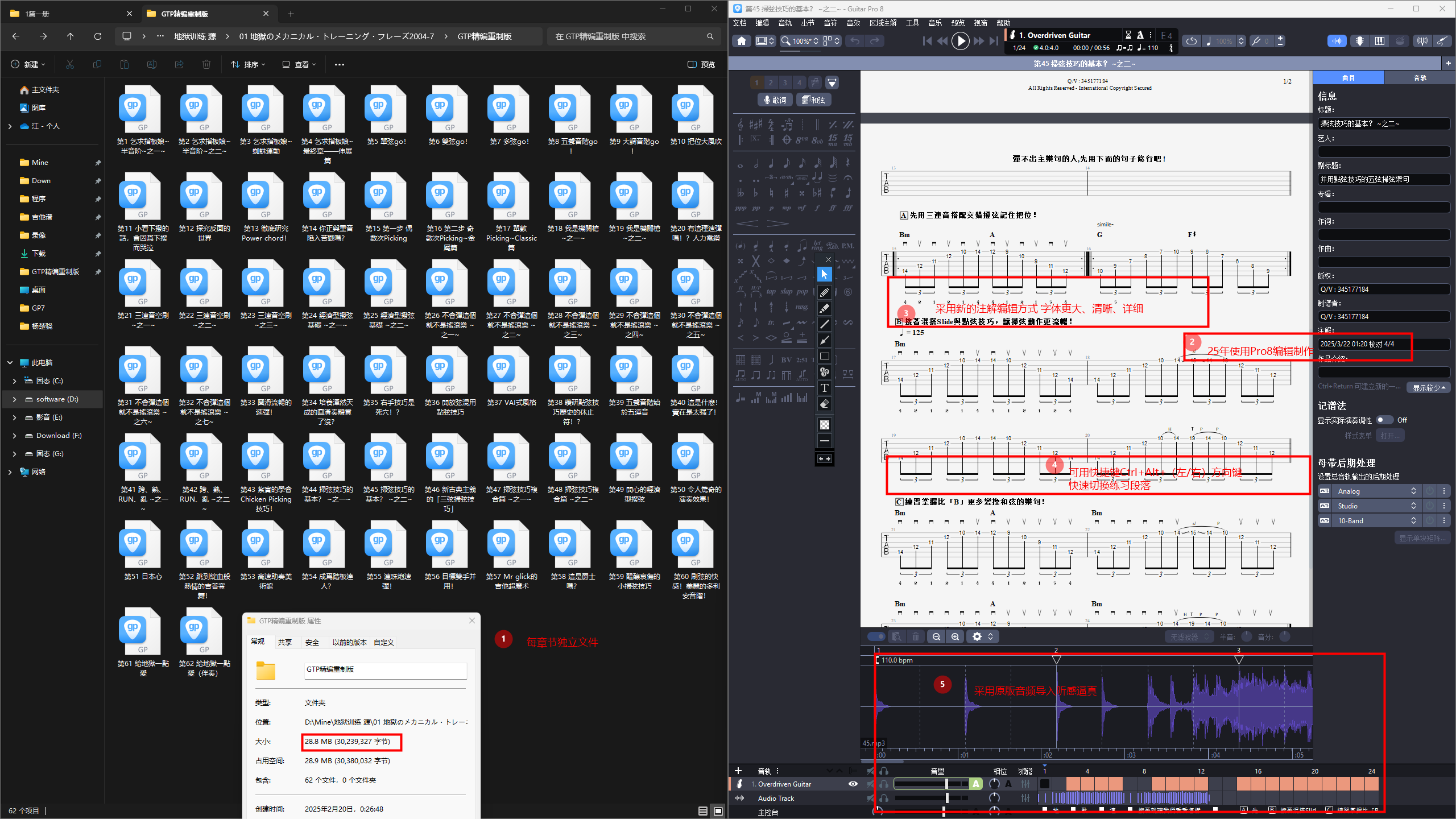Adjust Overdriven Guitar volume slider
This screenshot has height=819, width=1456.
(x=946, y=784)
